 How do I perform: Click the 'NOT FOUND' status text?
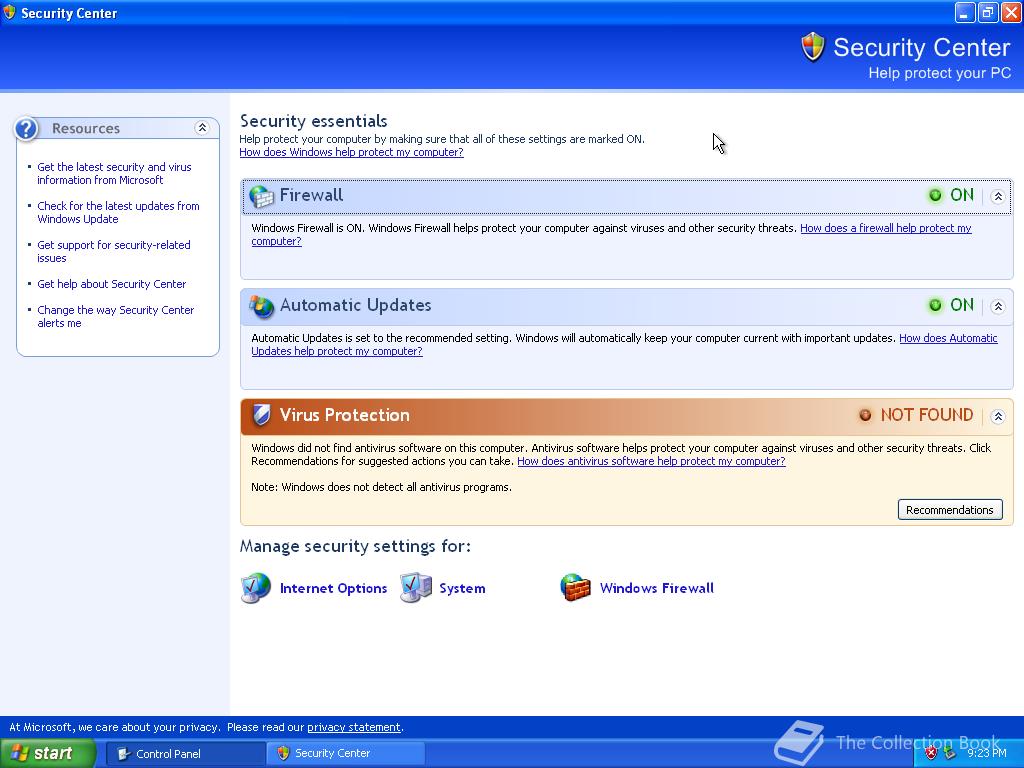point(927,415)
